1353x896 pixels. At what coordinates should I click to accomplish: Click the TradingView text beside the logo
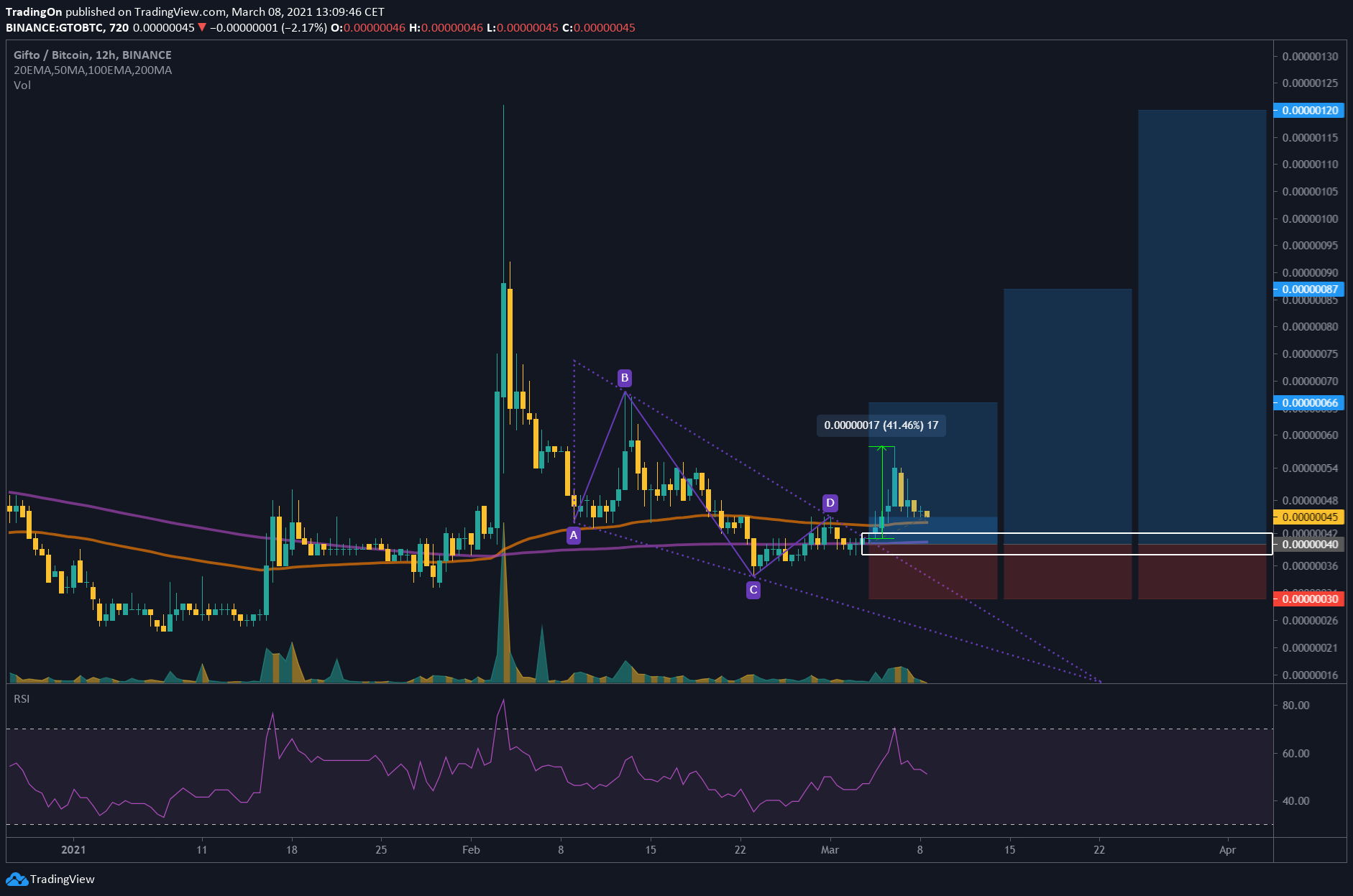[x=63, y=879]
